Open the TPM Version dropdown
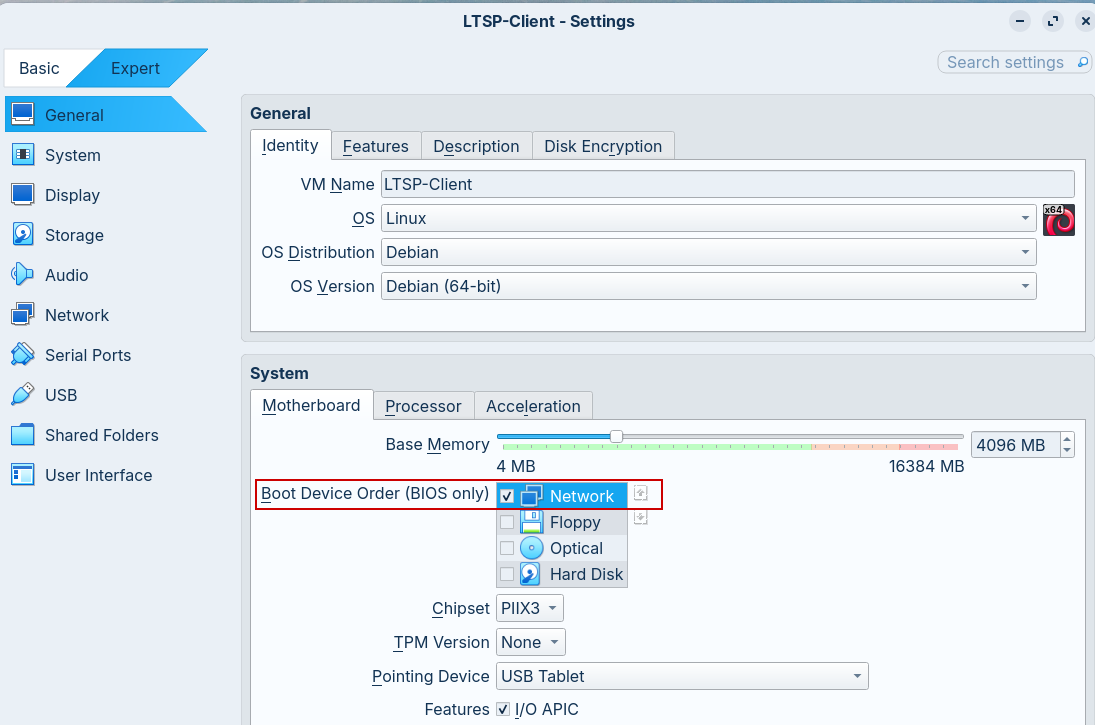The height and width of the screenshot is (725, 1095). point(531,642)
